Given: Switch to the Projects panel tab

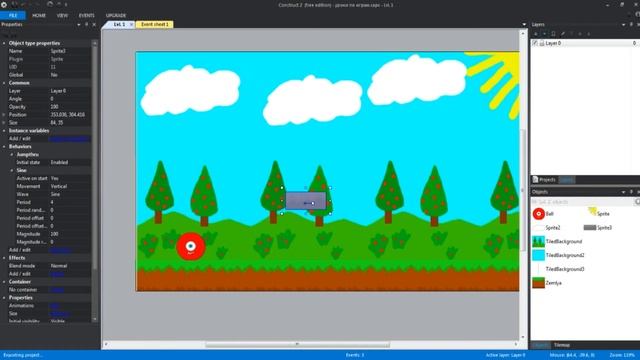Looking at the screenshot, I should [544, 180].
